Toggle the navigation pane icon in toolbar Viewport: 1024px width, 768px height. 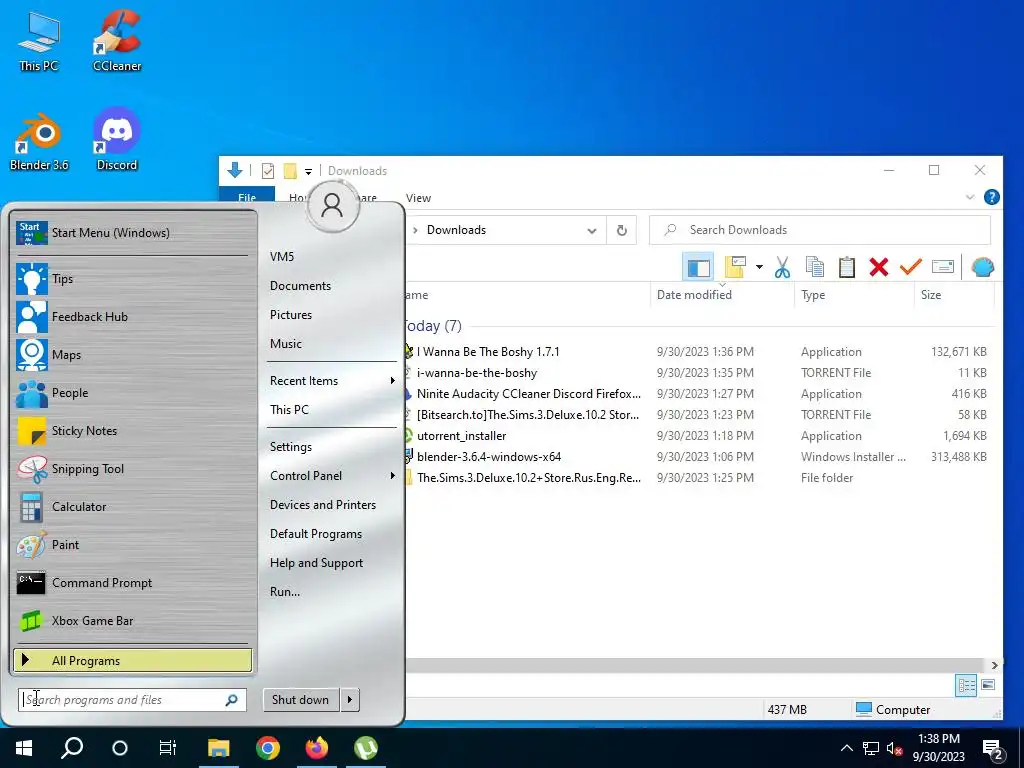pyautogui.click(x=697, y=267)
